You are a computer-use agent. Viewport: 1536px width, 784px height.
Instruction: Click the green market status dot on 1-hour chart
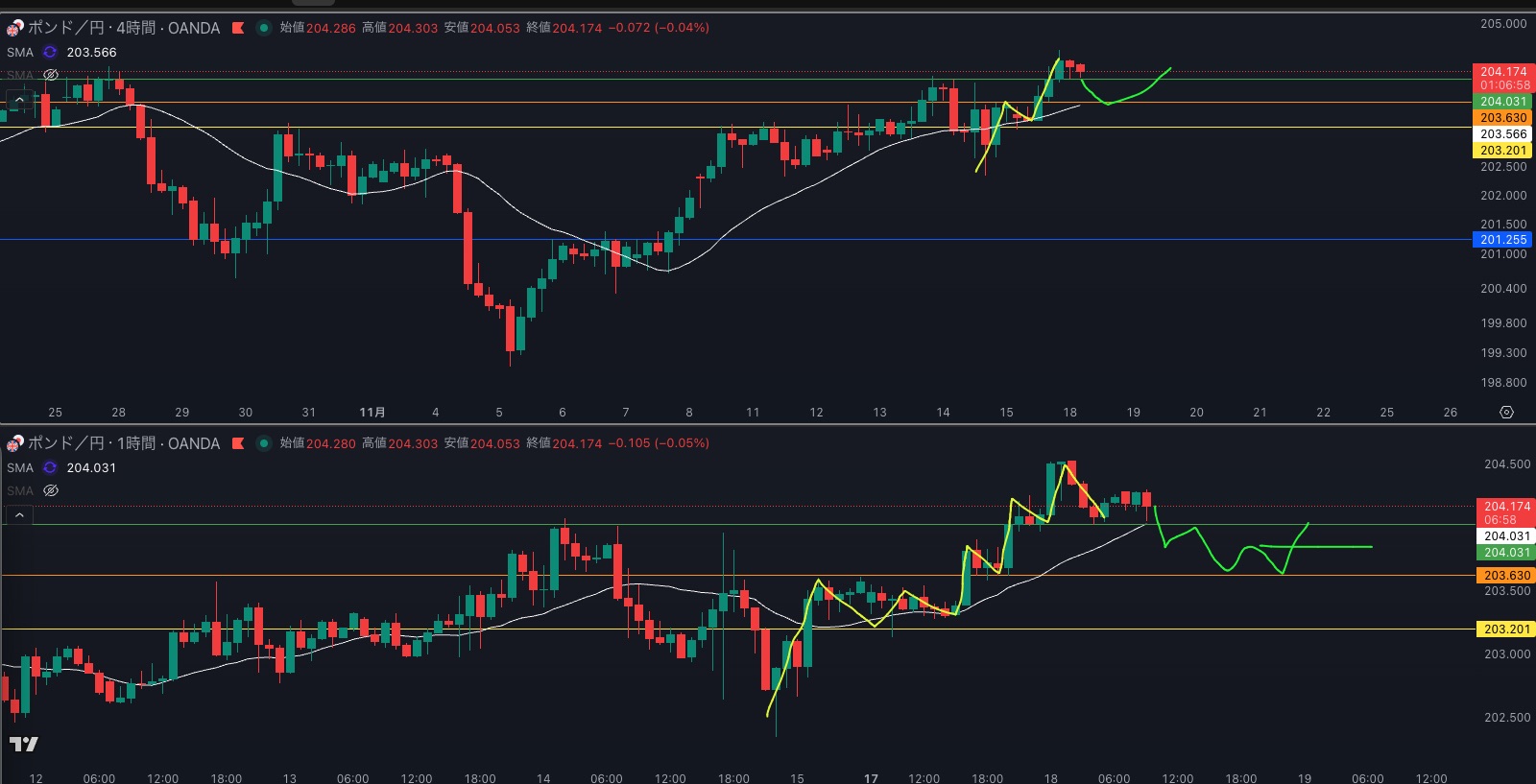[263, 443]
